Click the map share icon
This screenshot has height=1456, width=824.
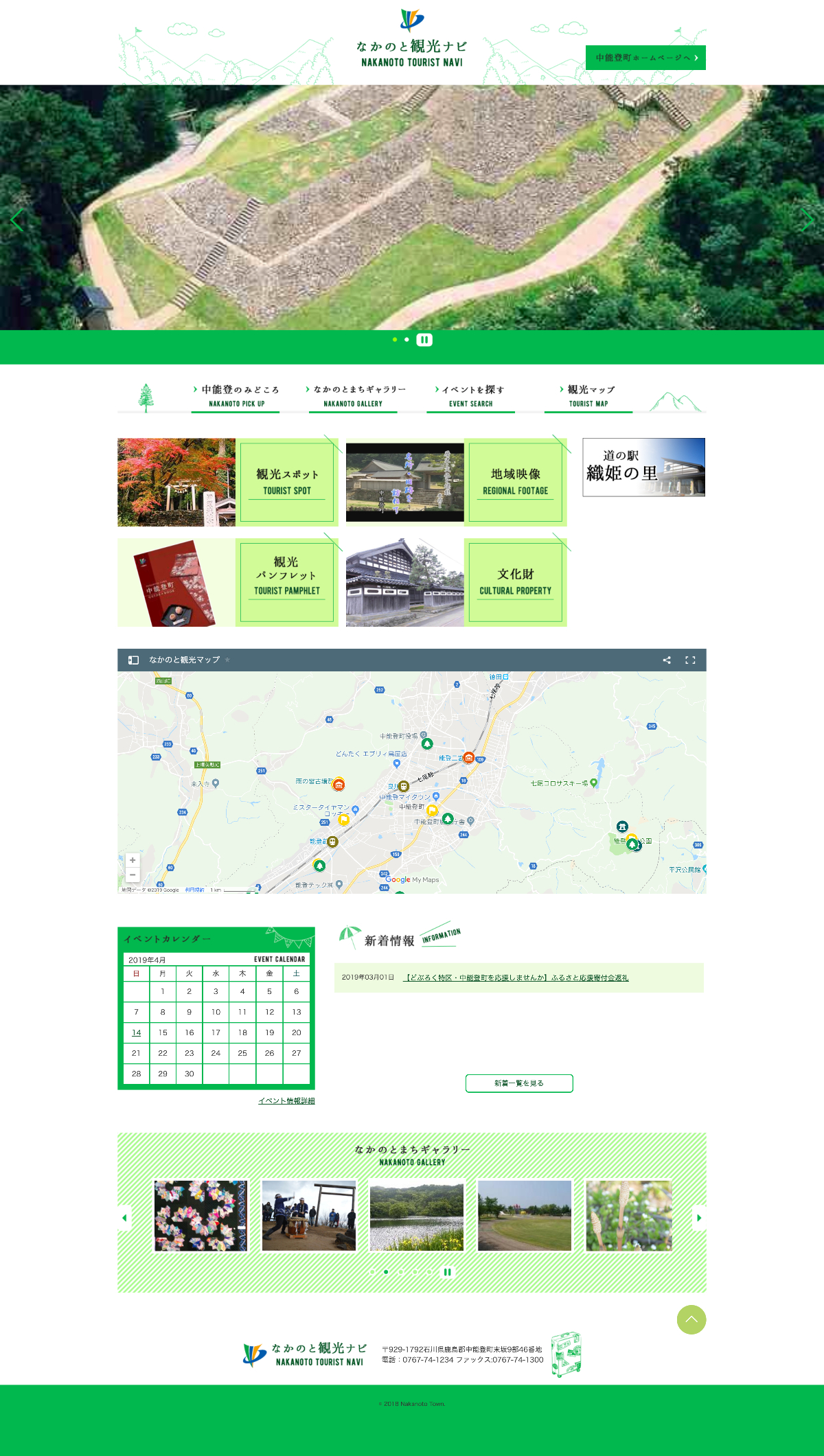(x=666, y=660)
